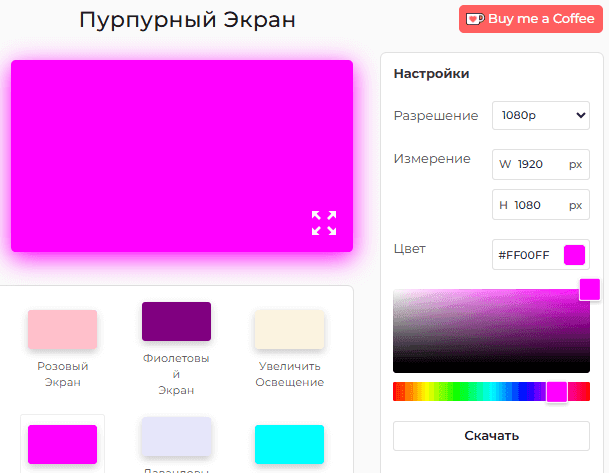The height and width of the screenshot is (473, 609).
Task: Open the Разрешение dropdown showing 1080p
Action: [x=540, y=116]
